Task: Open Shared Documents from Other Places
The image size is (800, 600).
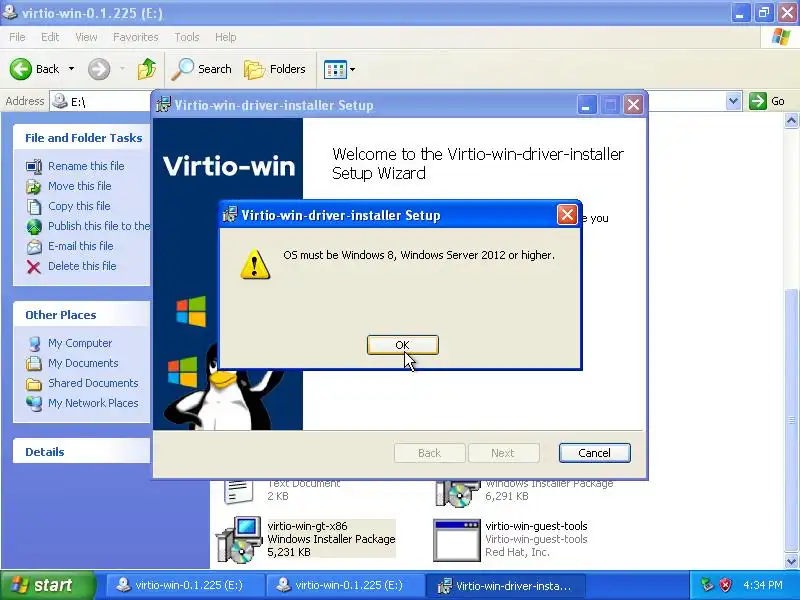Action: click(x=93, y=383)
